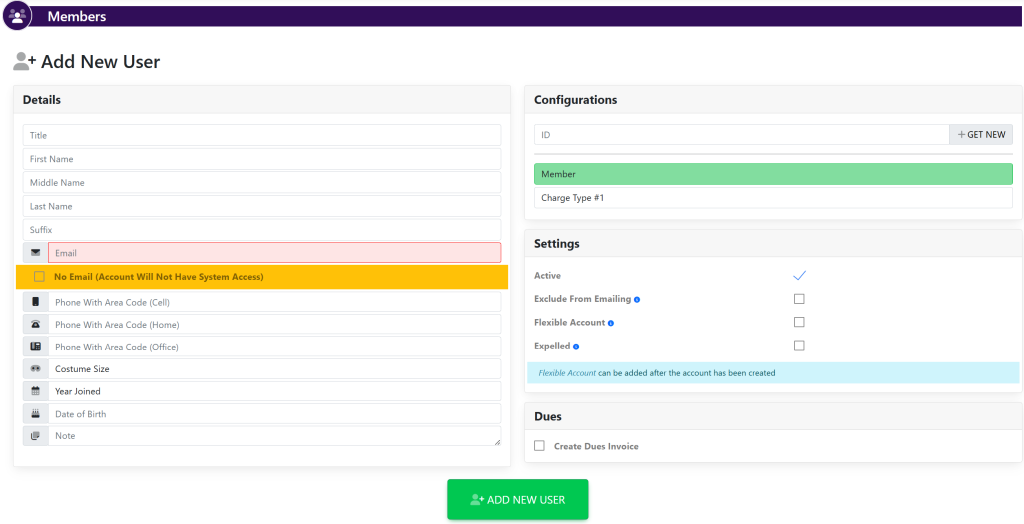Screen dimensions: 1024x524
Task: Click the birthday cake icon
Action: [36, 414]
